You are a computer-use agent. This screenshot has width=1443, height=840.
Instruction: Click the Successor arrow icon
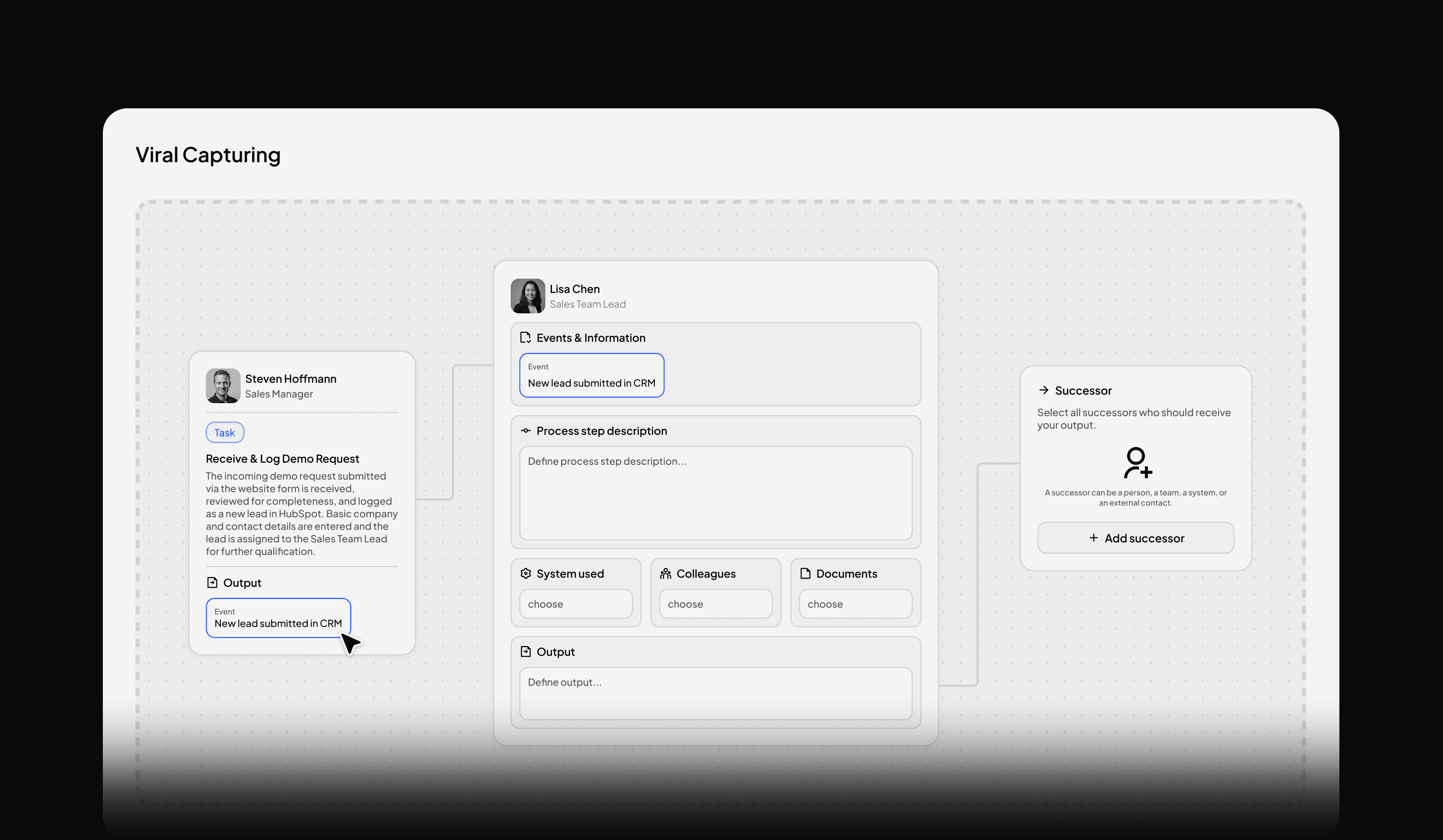coord(1043,390)
